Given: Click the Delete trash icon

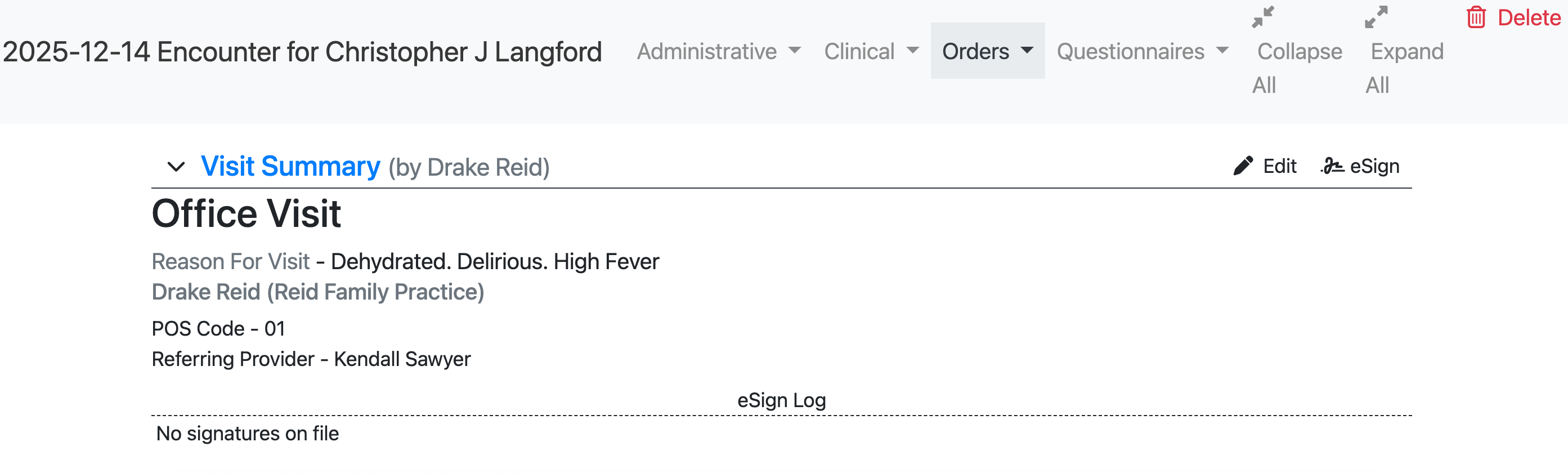Looking at the screenshot, I should [x=1476, y=17].
